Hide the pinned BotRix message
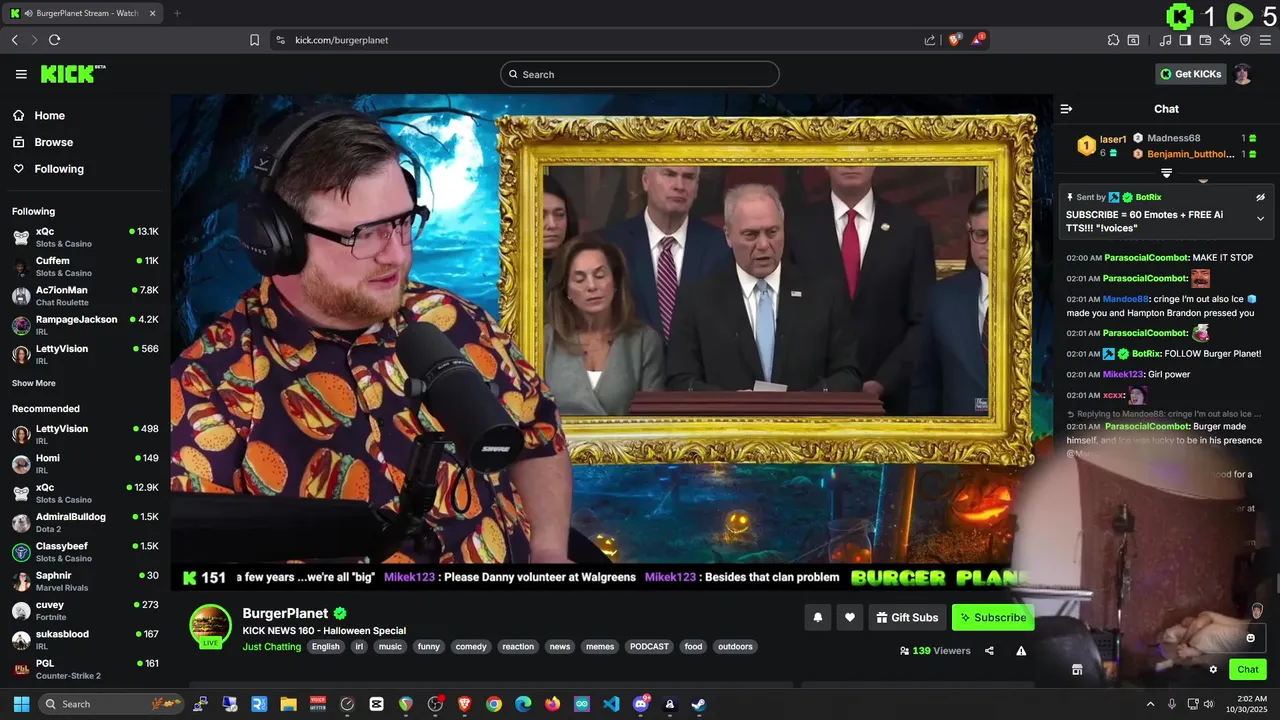The height and width of the screenshot is (720, 1280). pyautogui.click(x=1260, y=197)
